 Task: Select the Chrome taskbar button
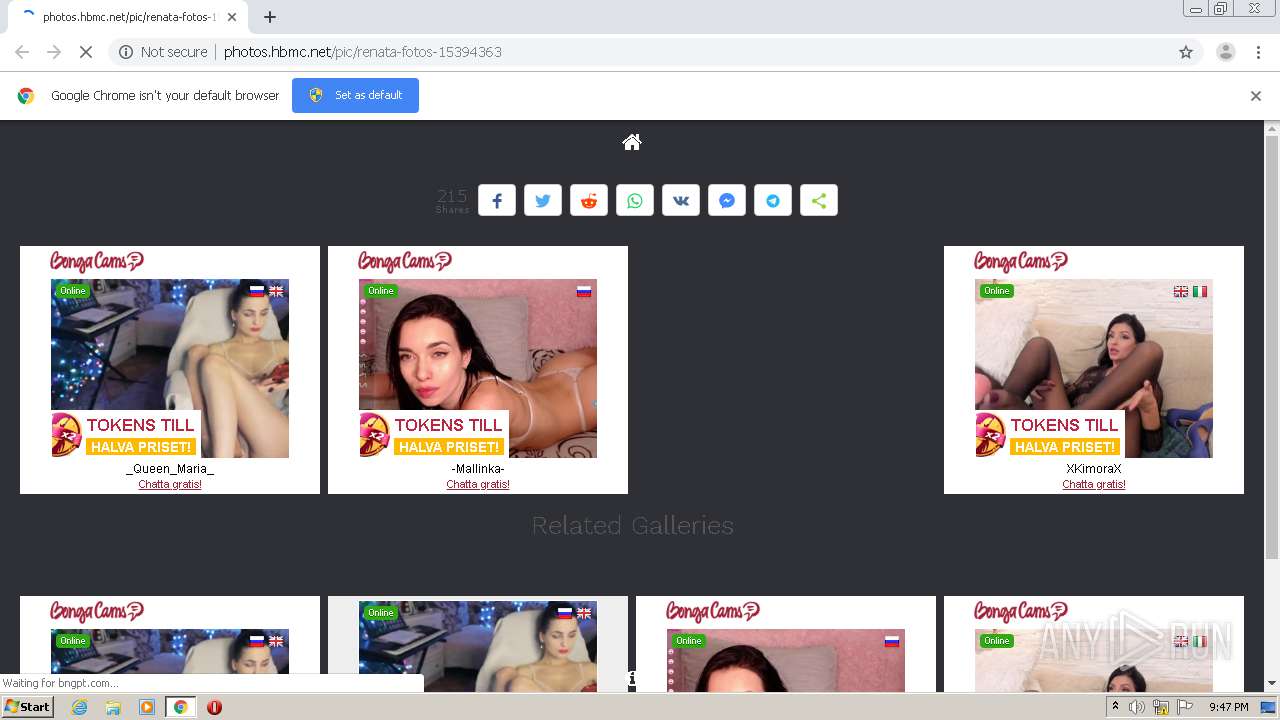click(x=180, y=707)
